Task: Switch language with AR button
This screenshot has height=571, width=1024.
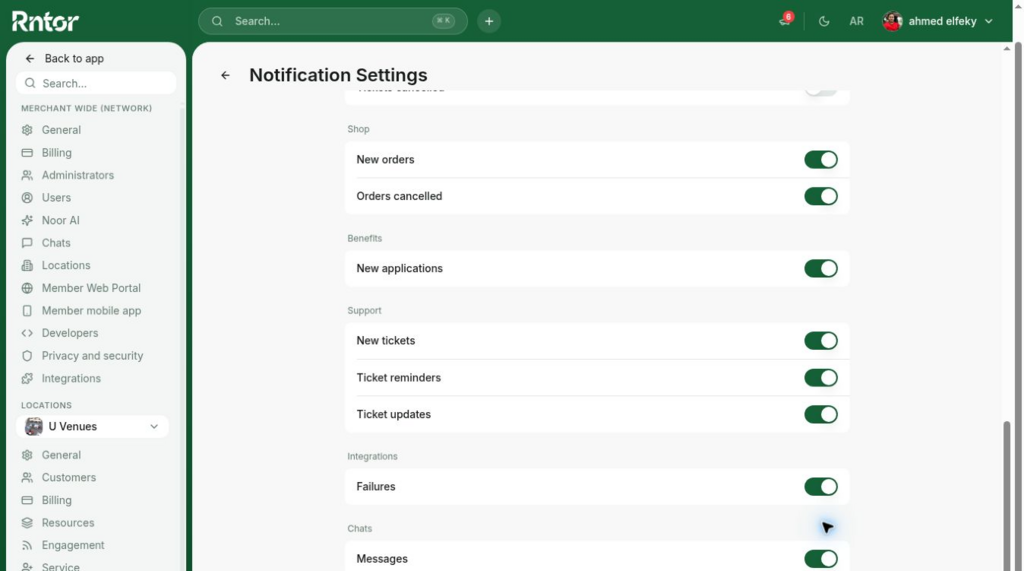Action: pyautogui.click(x=856, y=21)
